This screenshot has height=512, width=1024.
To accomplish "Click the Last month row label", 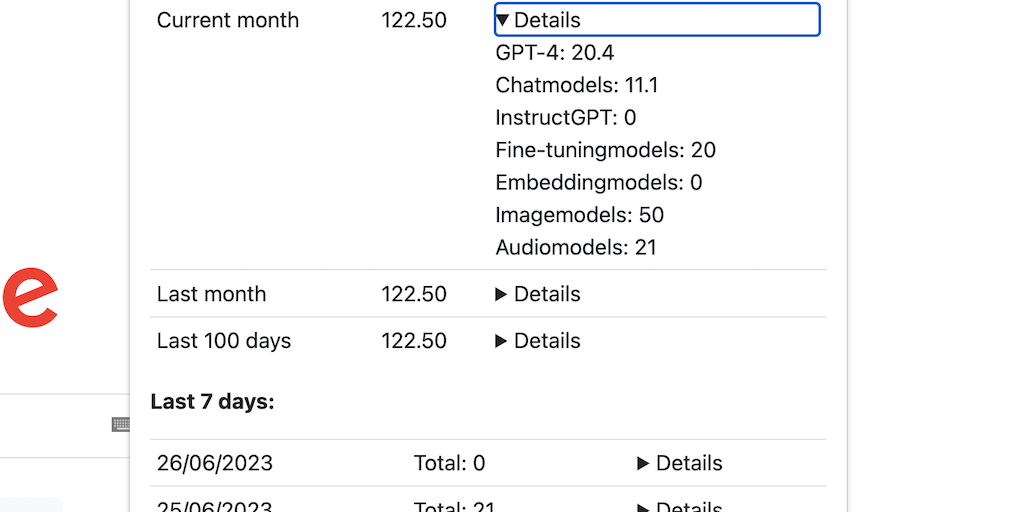I will click(x=212, y=294).
